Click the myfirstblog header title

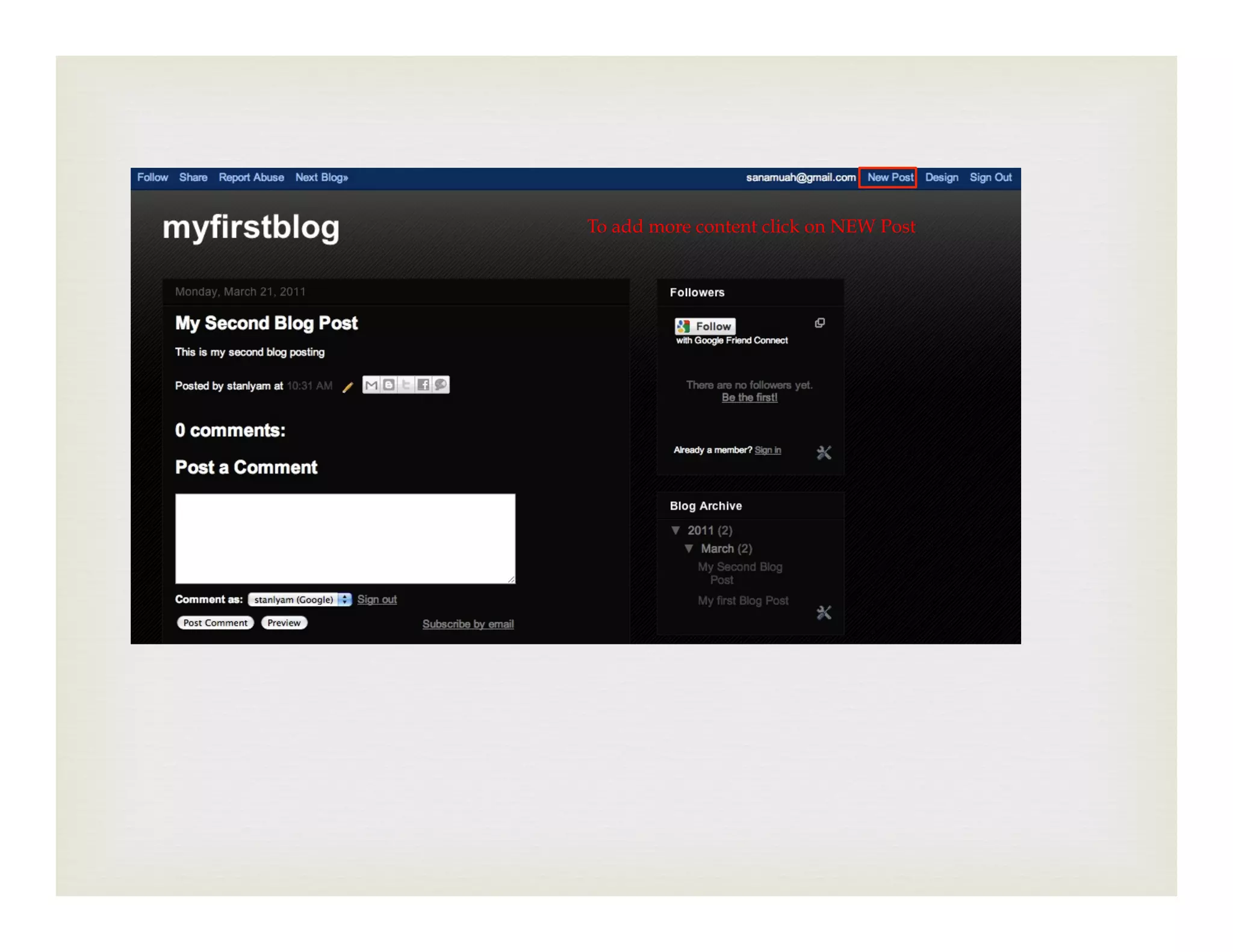[x=251, y=227]
